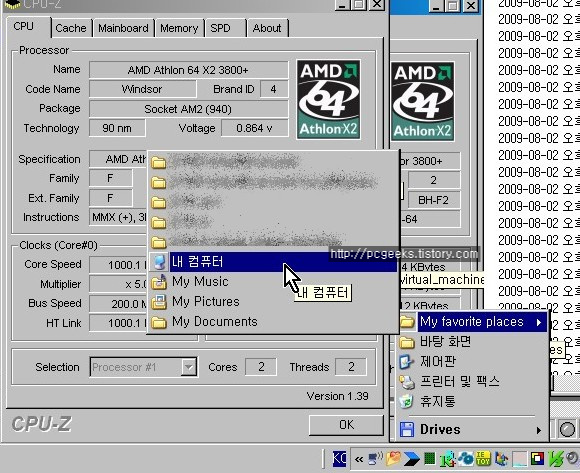
Task: Click the folder with heart tray icon
Action: (393, 459)
